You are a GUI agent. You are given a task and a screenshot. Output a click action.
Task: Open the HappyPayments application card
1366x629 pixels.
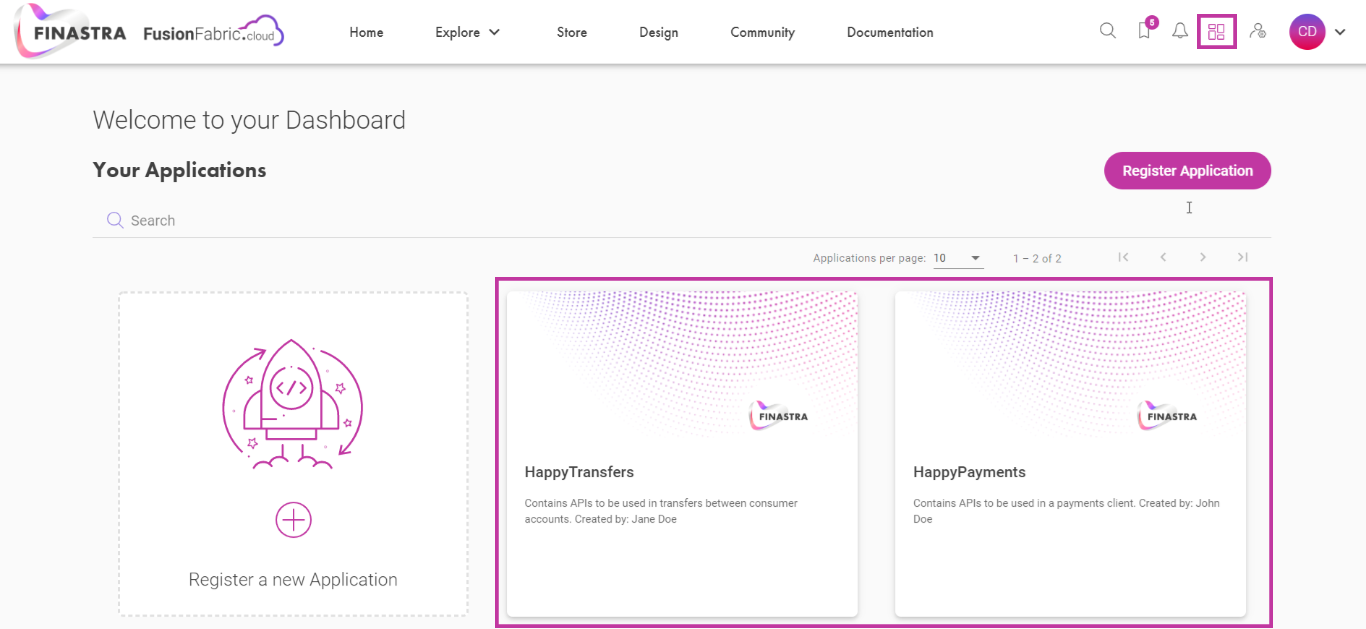click(x=1070, y=454)
